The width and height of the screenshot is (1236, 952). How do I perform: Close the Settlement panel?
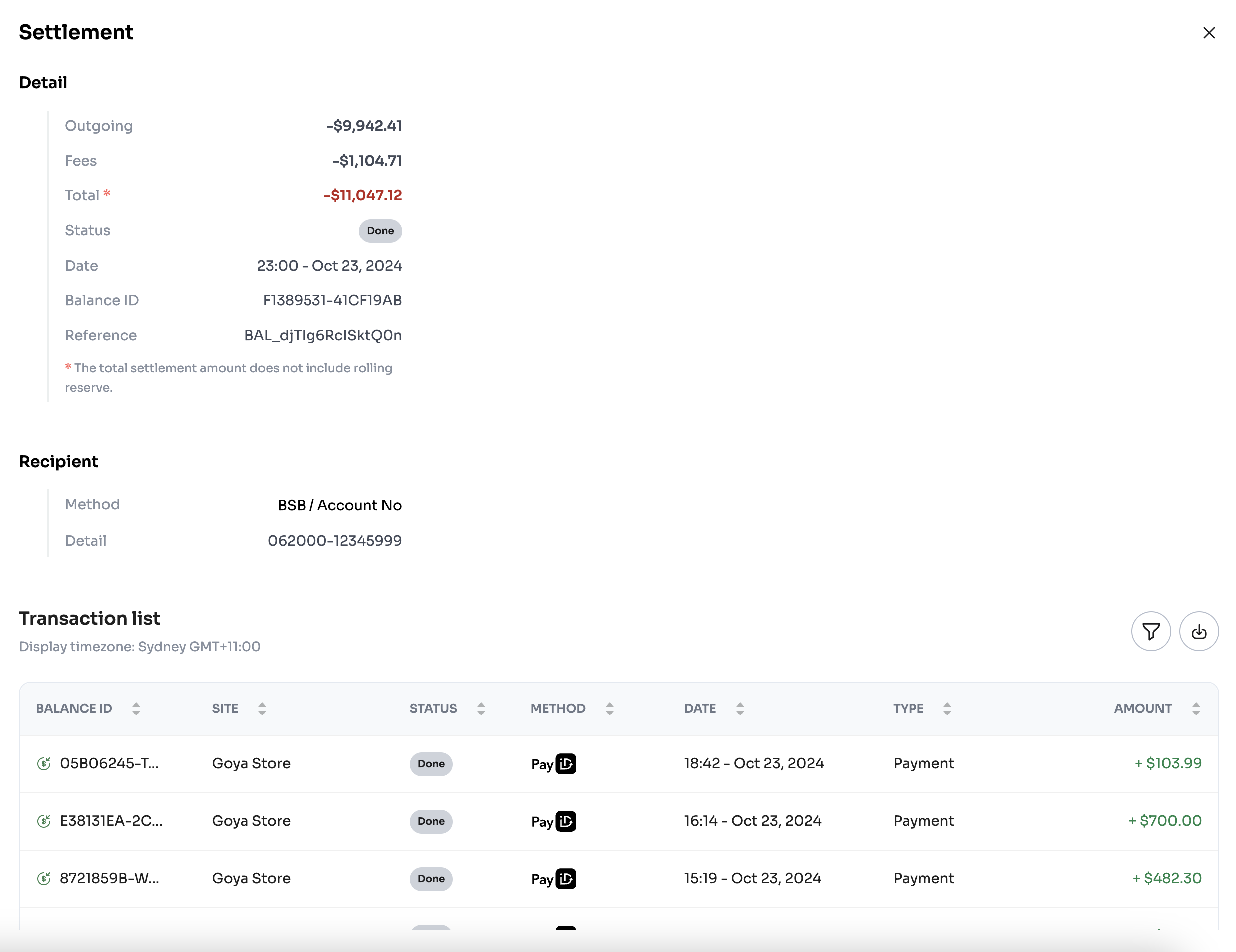click(x=1208, y=33)
